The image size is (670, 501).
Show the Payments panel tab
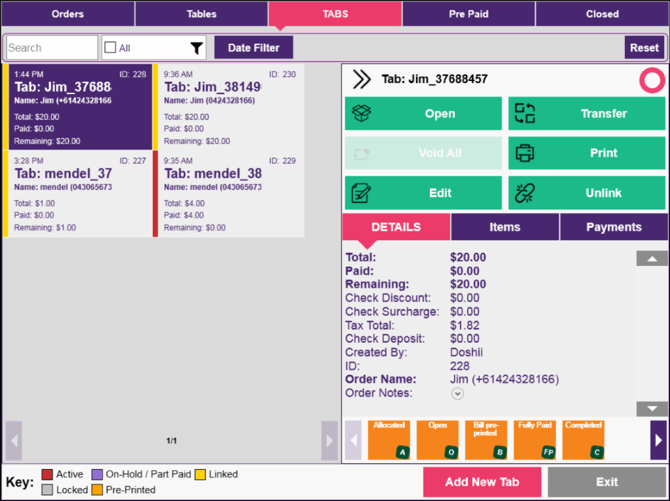coord(614,227)
